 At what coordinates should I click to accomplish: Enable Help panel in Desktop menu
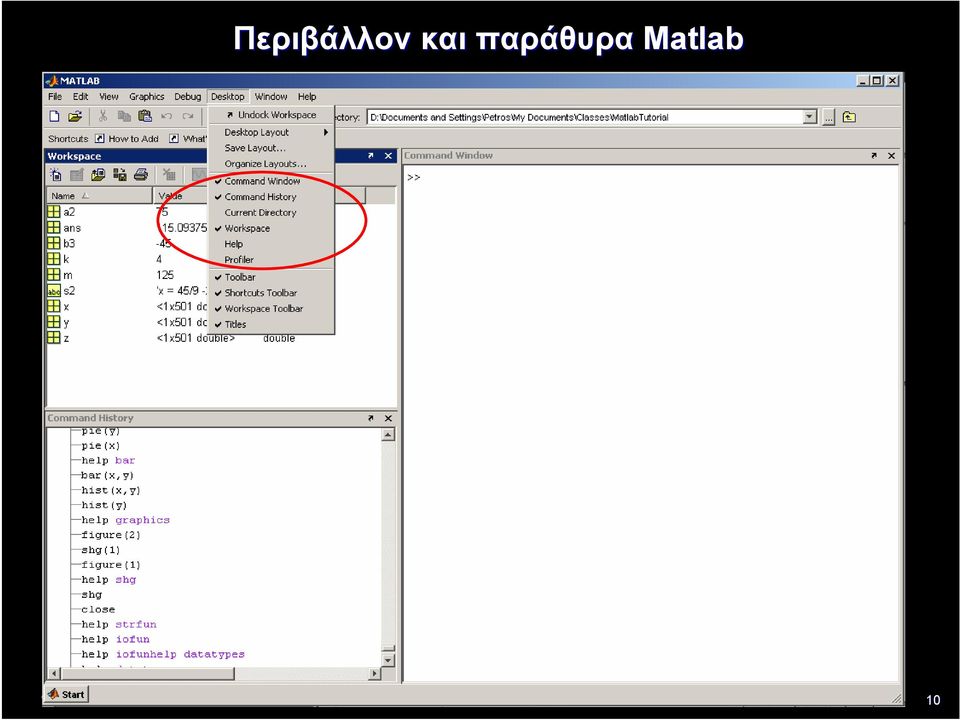pos(271,244)
